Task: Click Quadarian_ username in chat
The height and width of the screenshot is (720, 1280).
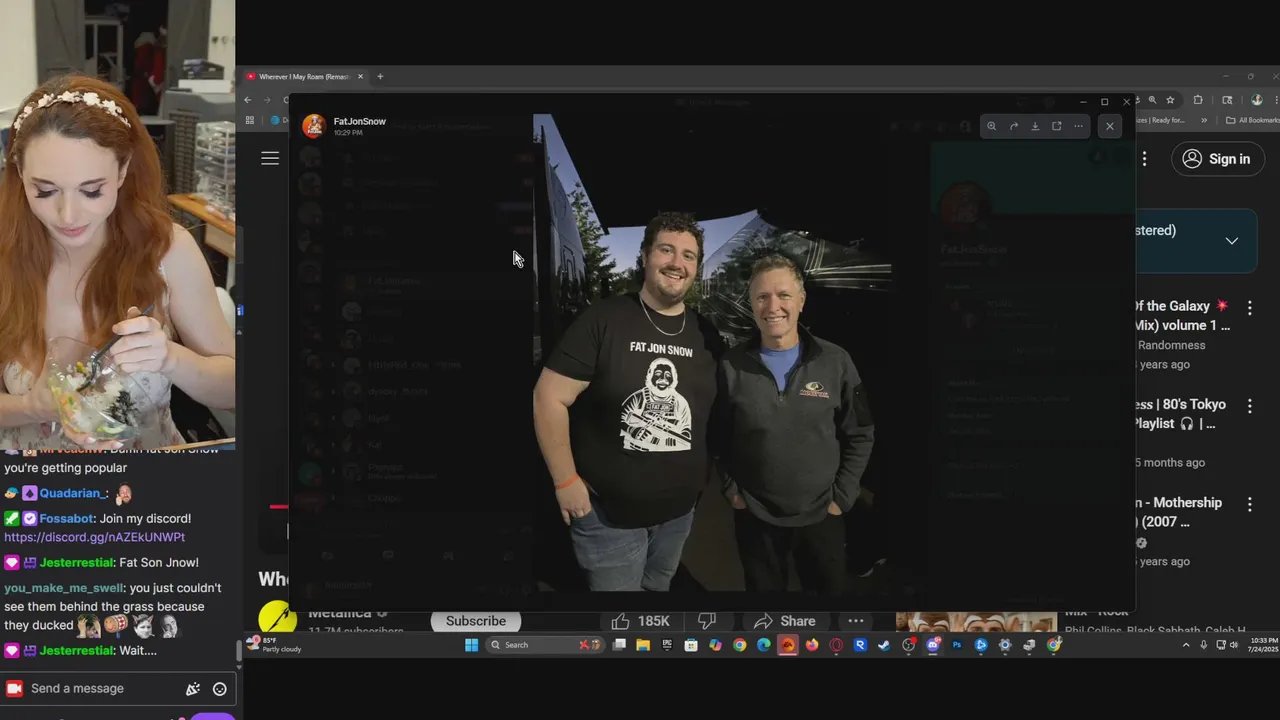Action: (x=75, y=493)
